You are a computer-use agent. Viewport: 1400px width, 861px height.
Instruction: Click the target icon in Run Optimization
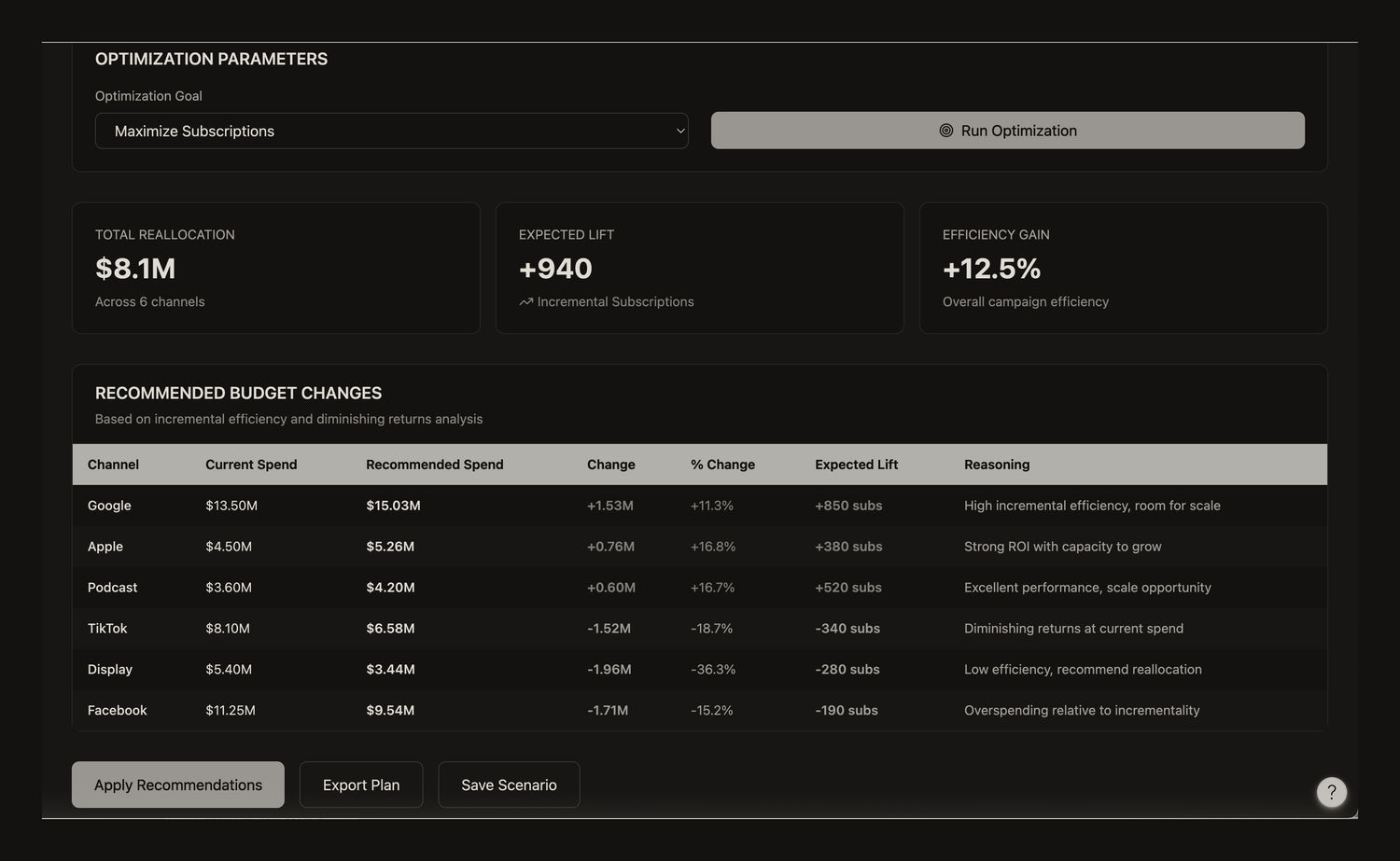(945, 131)
